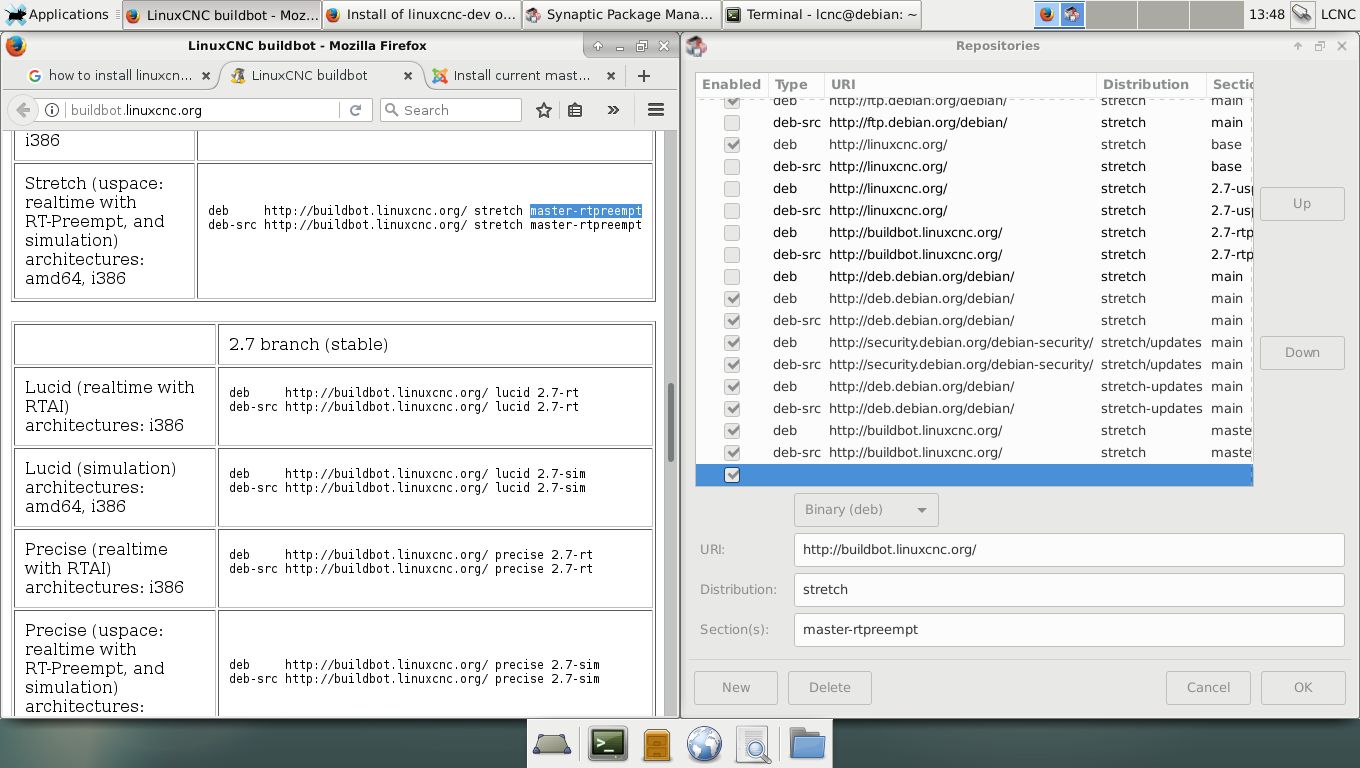Click '2.7 branch (stable)' table heading
This screenshot has height=768, width=1360.
(x=308, y=344)
